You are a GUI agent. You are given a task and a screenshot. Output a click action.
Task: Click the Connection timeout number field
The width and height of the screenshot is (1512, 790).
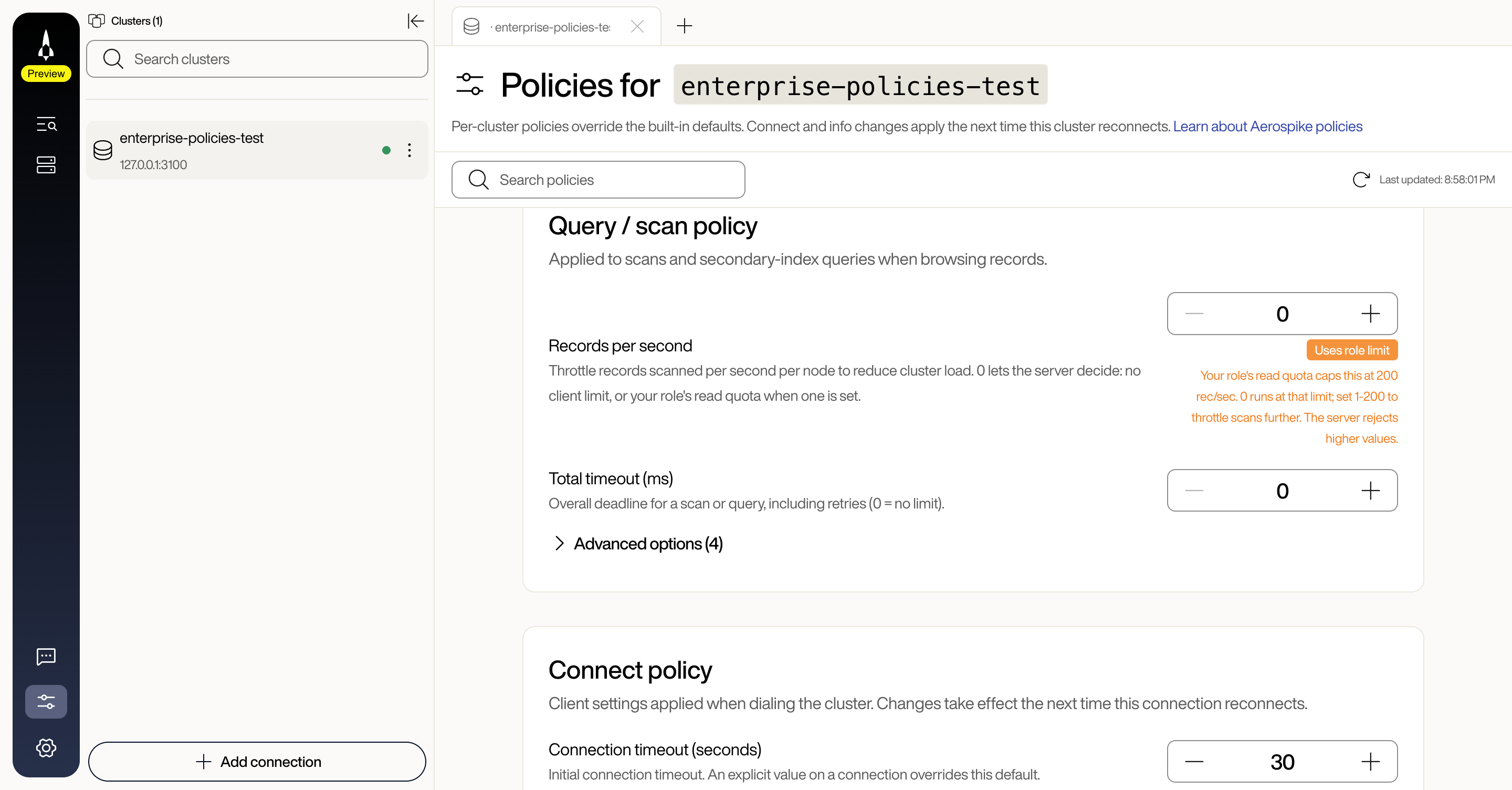tap(1283, 762)
